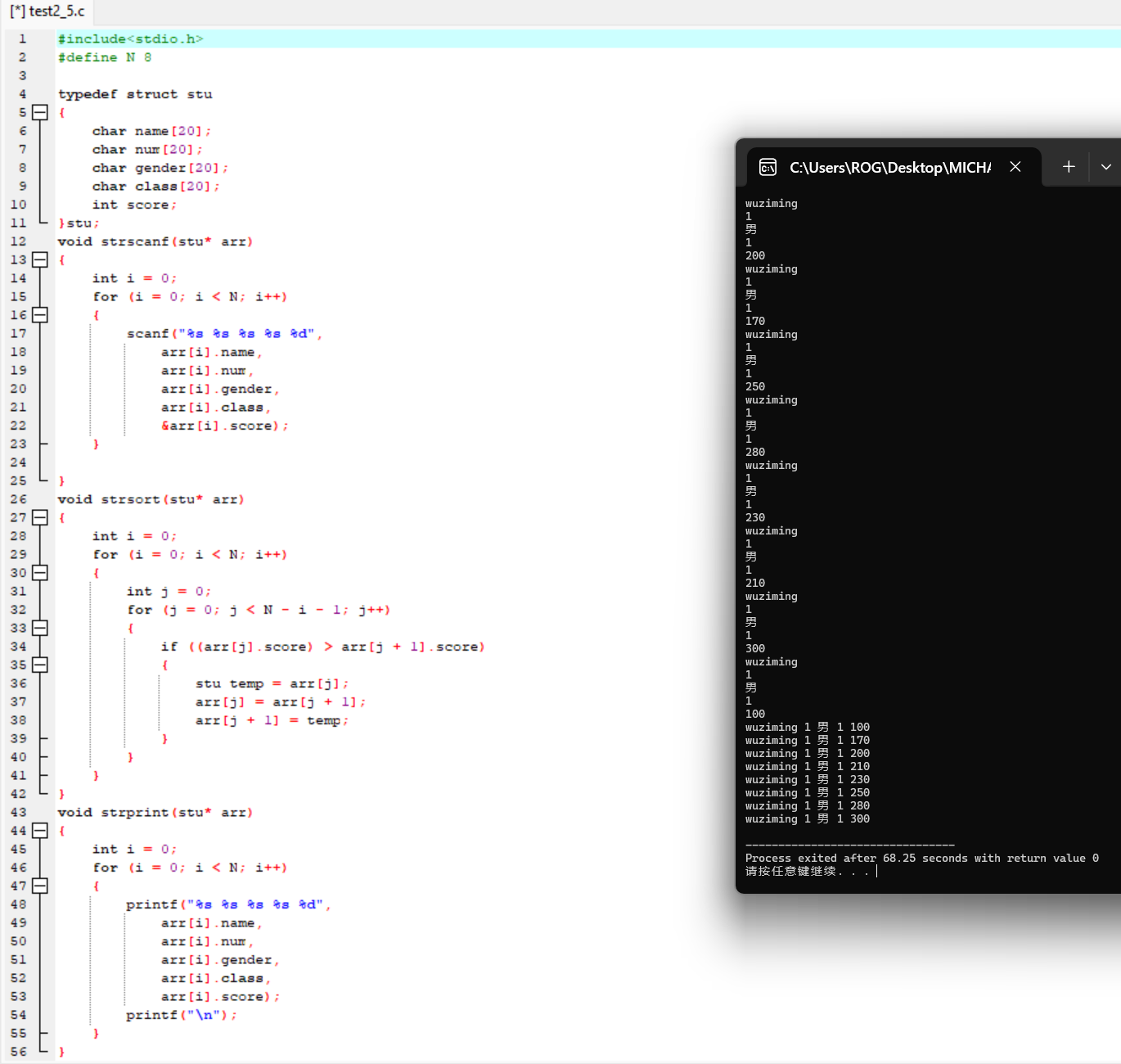This screenshot has height=1064, width=1121.
Task: Click the console input value 170
Action: coord(755,321)
